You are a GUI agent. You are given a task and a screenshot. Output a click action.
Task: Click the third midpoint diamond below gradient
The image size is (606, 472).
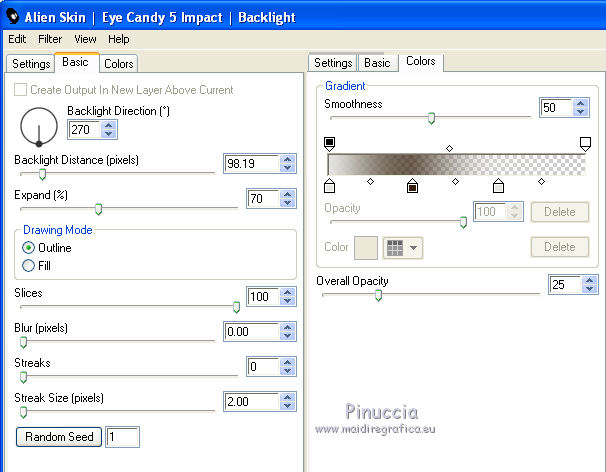541,181
